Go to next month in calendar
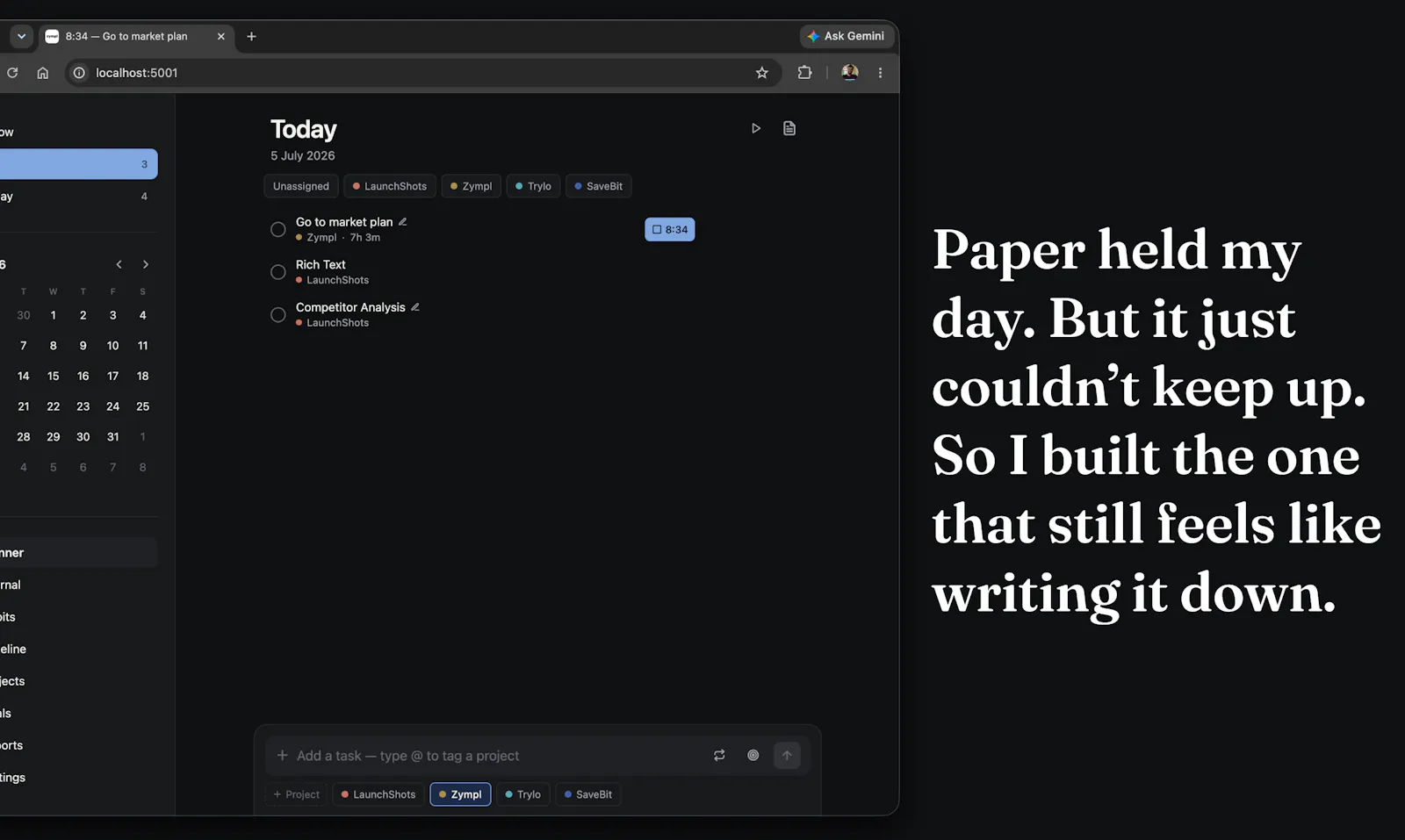The height and width of the screenshot is (840, 1405). [146, 264]
